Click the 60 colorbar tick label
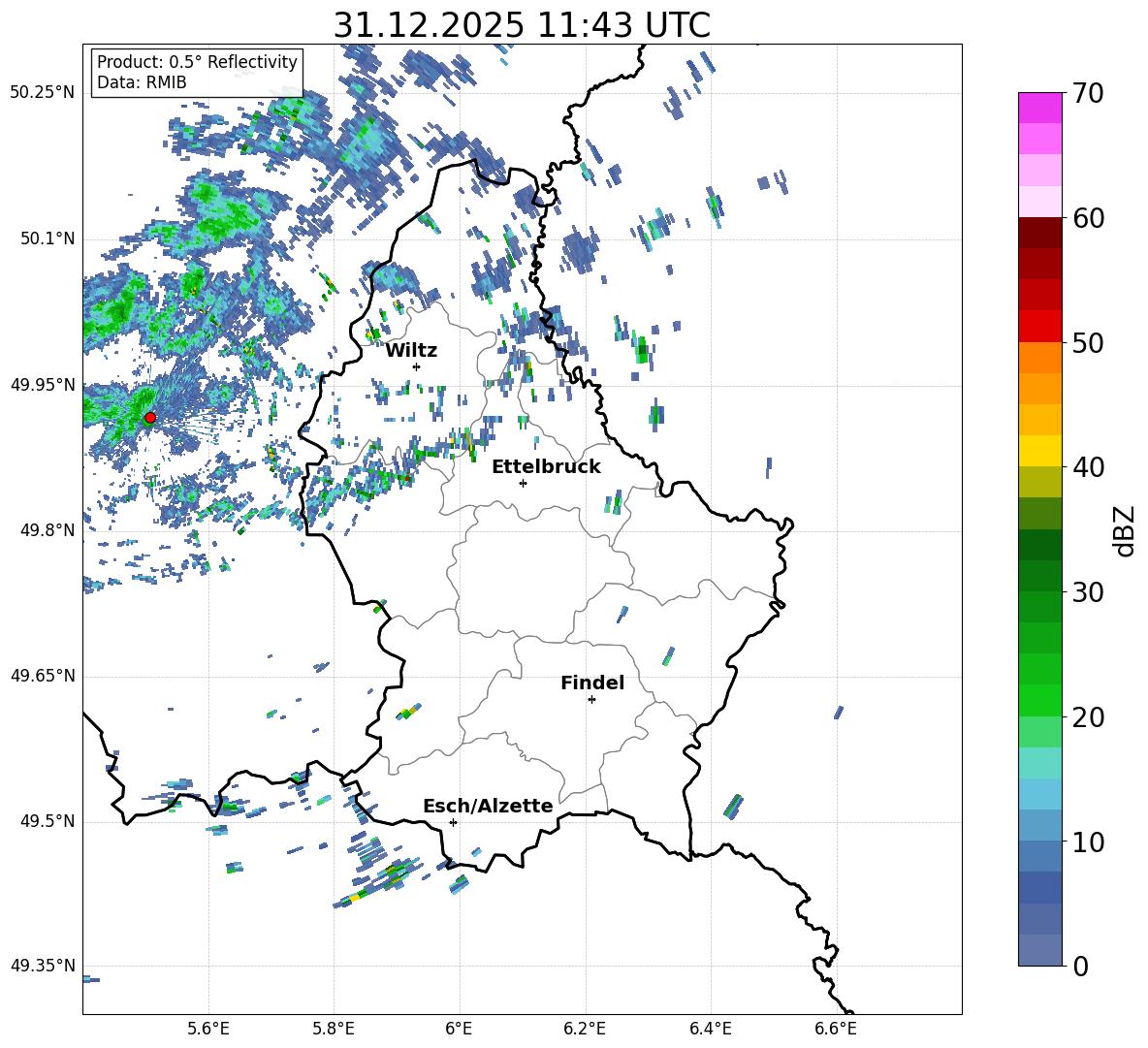The height and width of the screenshot is (1048, 1148). (1088, 218)
